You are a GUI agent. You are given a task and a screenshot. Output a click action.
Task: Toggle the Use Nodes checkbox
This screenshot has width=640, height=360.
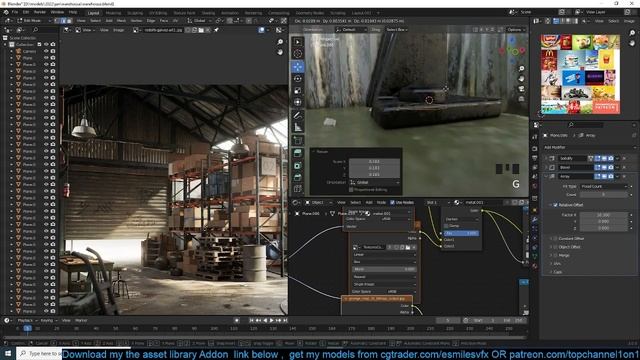(392, 202)
